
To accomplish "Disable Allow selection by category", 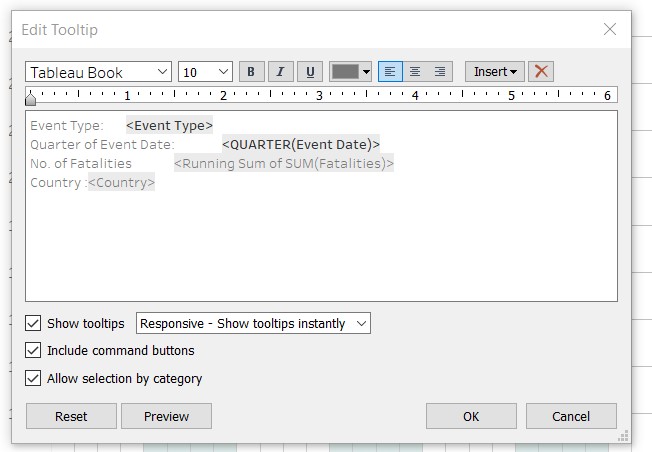I will click(34, 379).
